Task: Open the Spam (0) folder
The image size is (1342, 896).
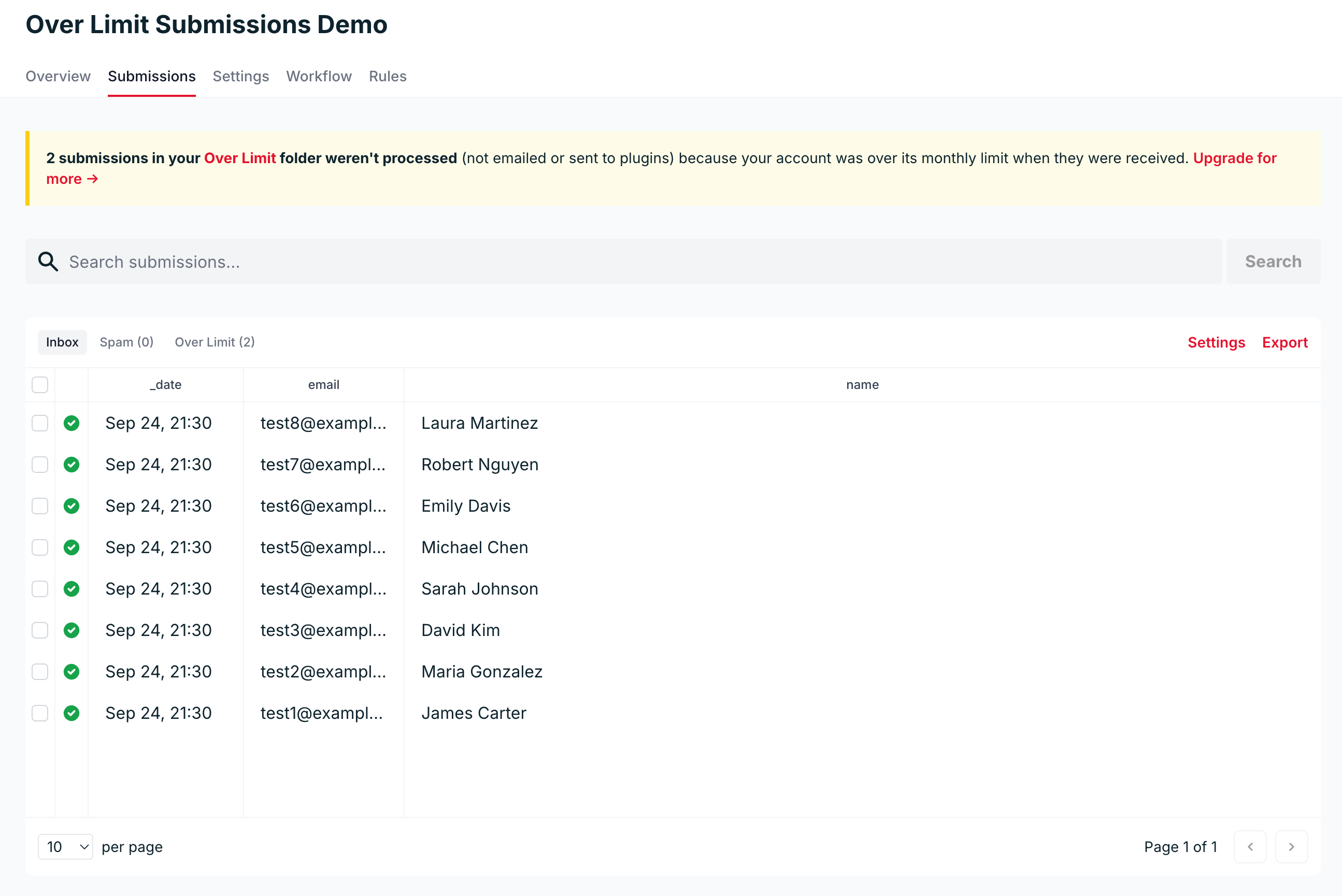Action: point(126,342)
